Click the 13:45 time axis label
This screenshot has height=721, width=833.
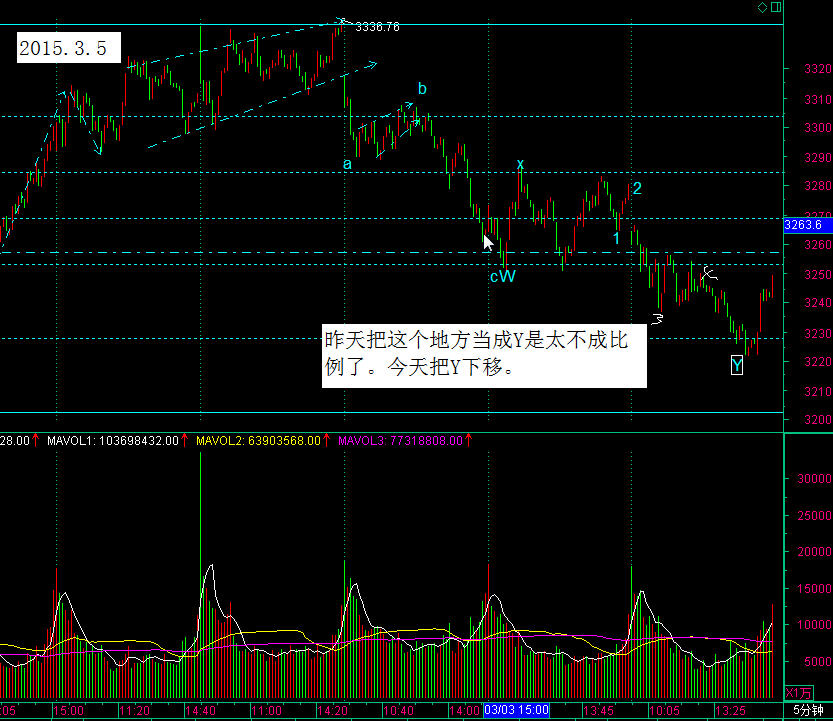(x=599, y=710)
